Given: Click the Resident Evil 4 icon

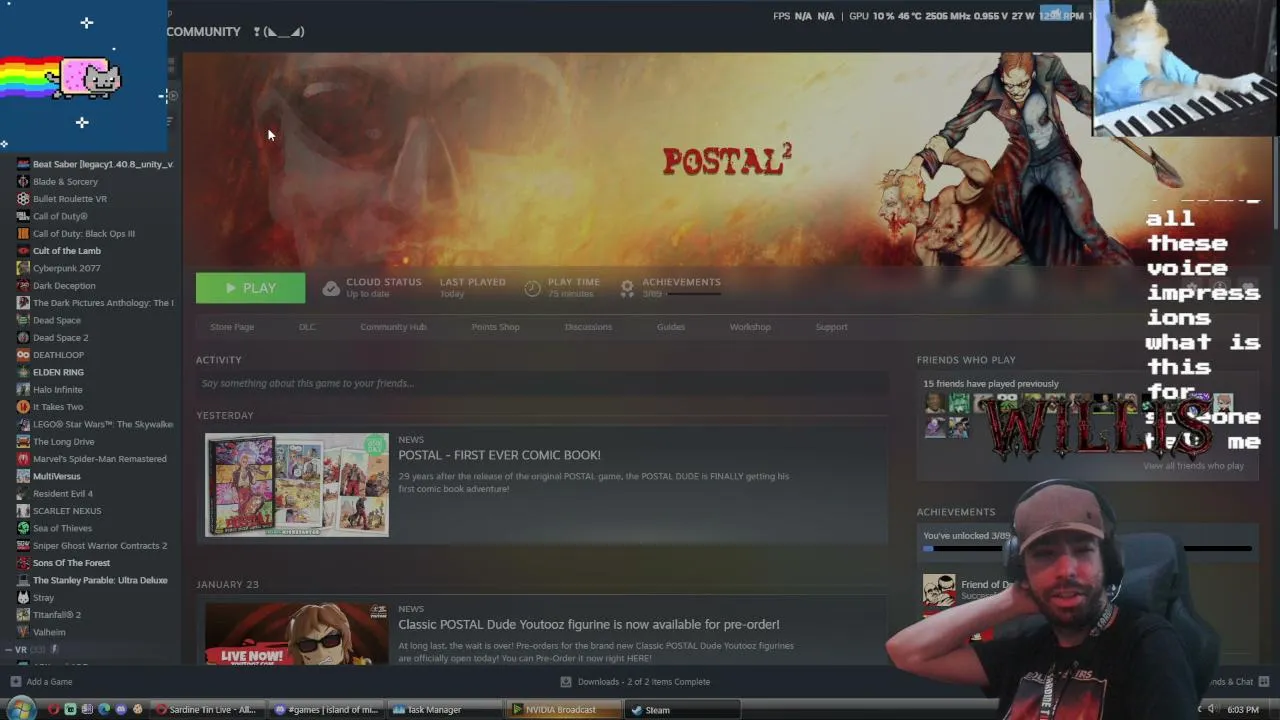Looking at the screenshot, I should point(23,493).
